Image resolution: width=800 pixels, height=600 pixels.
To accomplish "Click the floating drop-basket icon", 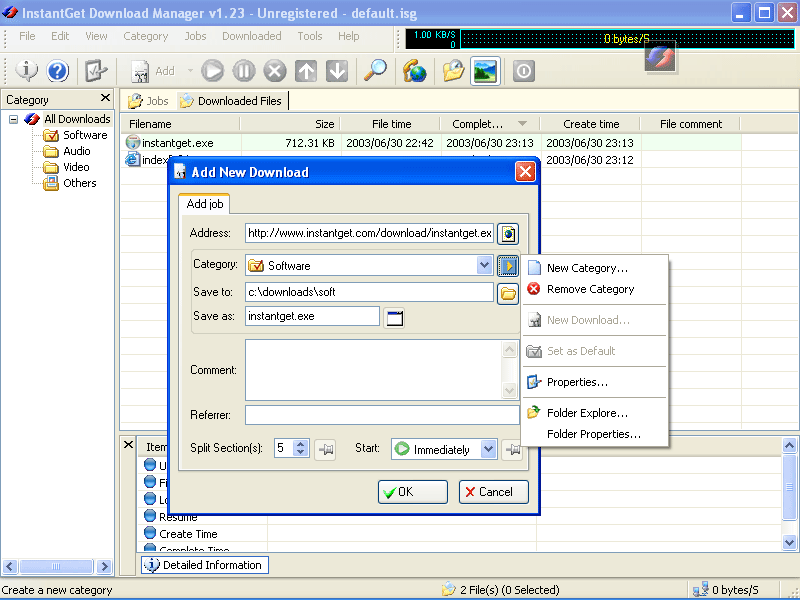I will pyautogui.click(x=660, y=56).
